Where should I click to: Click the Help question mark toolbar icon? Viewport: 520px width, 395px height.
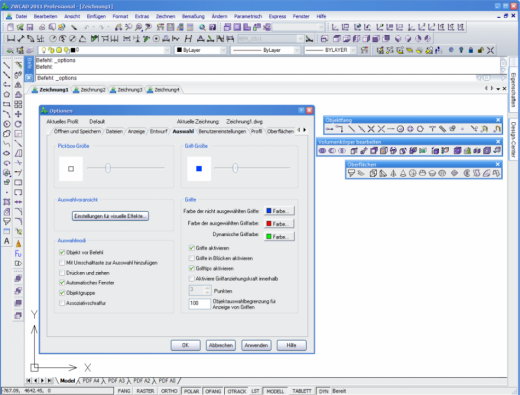click(x=212, y=27)
